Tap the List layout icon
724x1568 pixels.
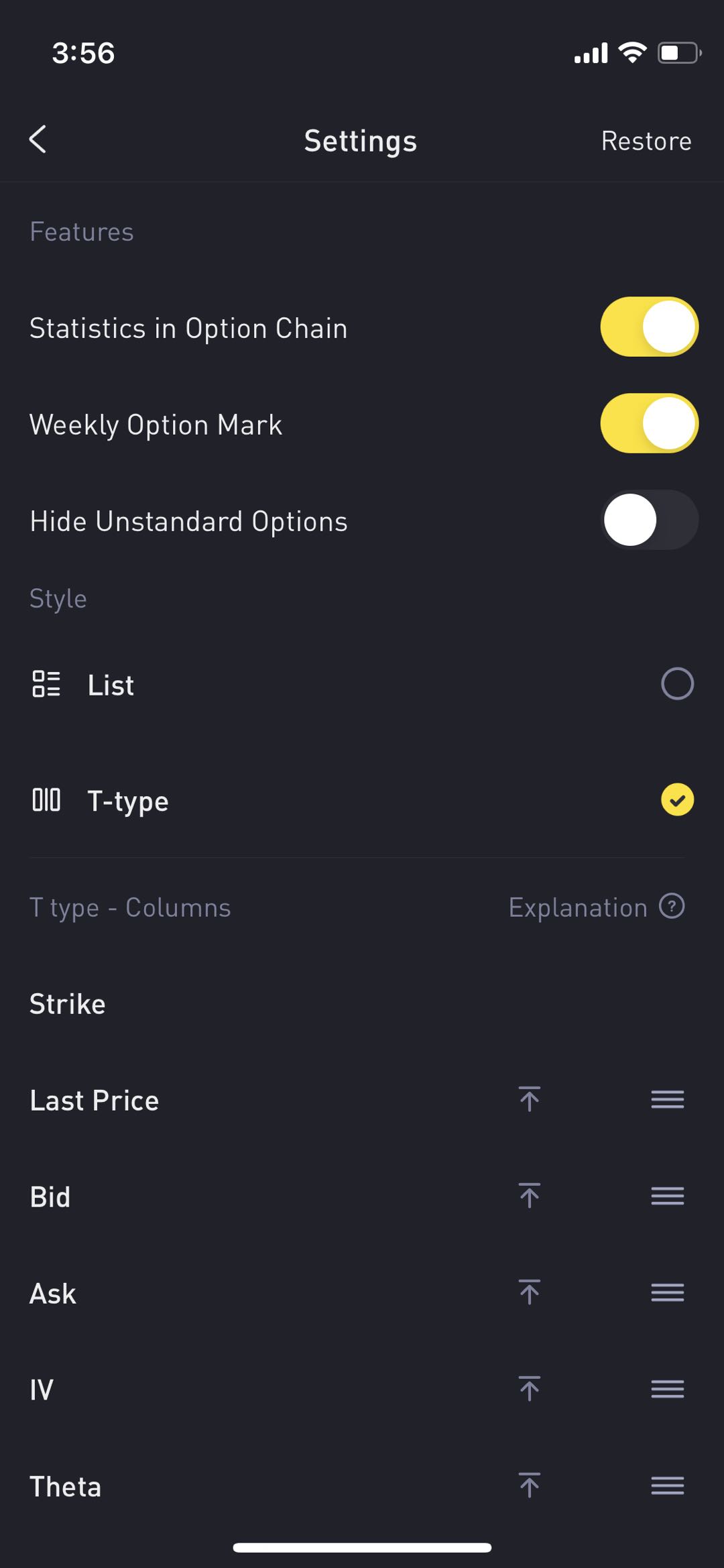point(46,684)
